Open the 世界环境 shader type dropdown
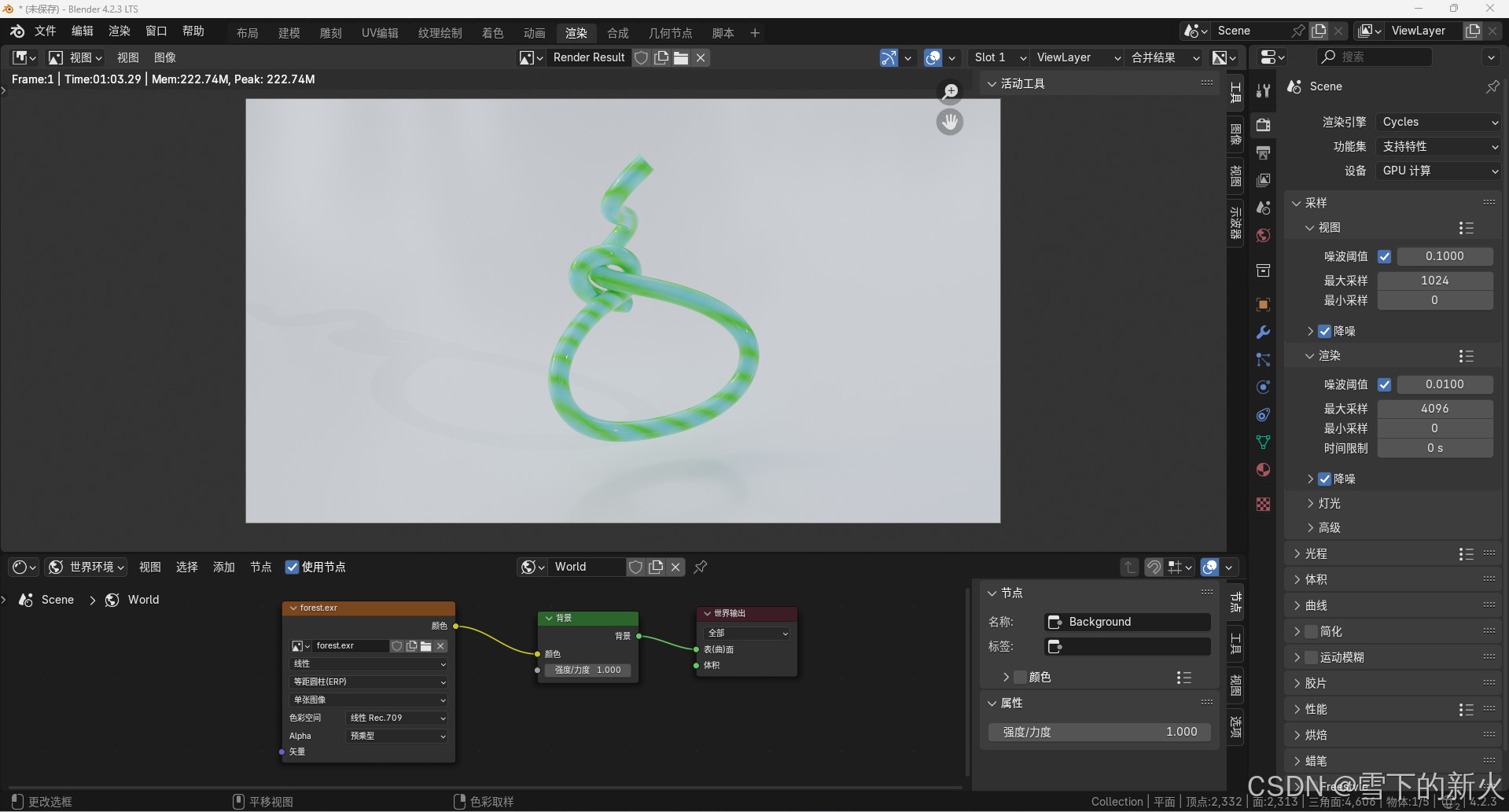1509x812 pixels. coord(86,567)
